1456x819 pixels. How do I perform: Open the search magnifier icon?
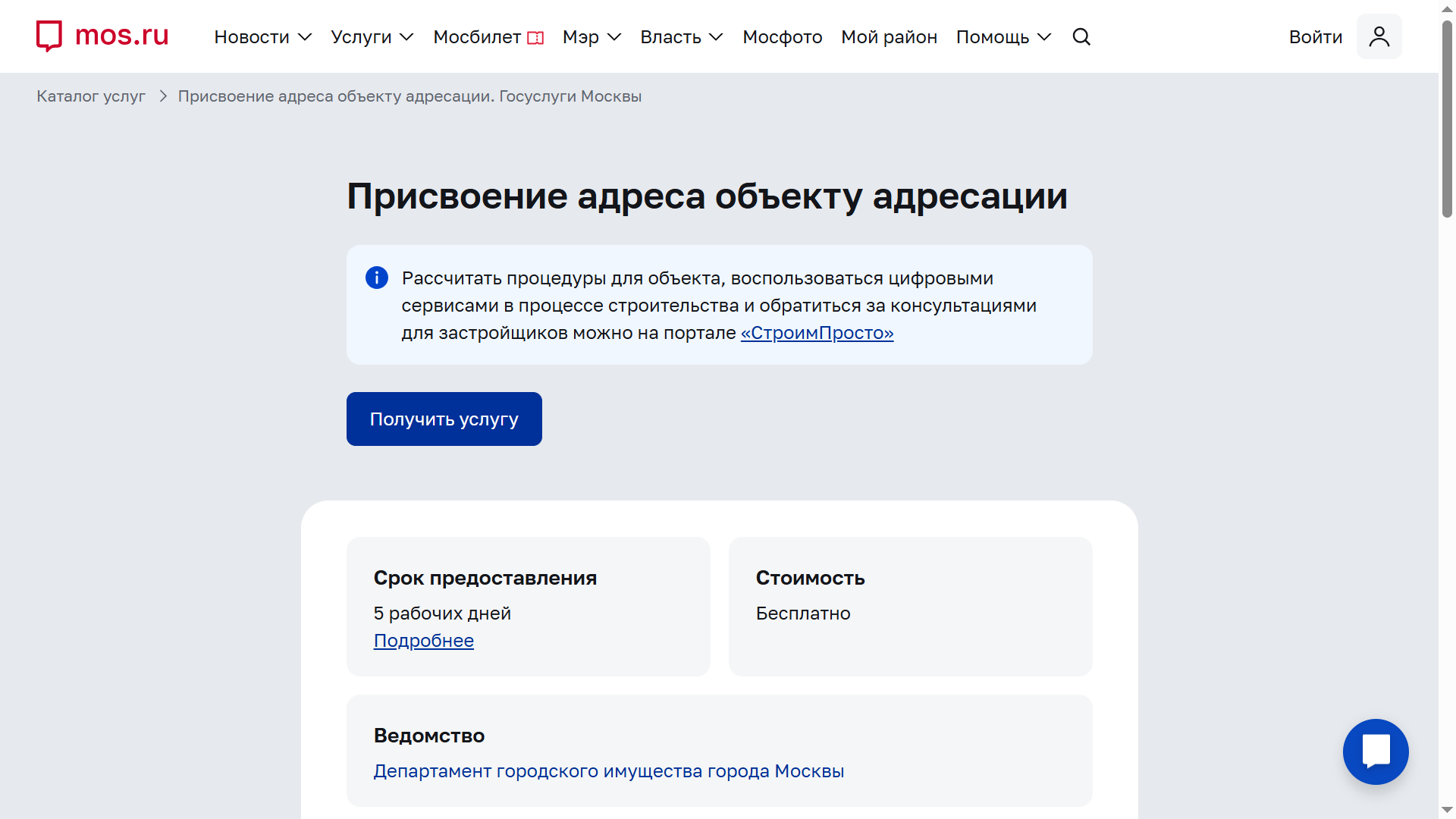(x=1081, y=36)
